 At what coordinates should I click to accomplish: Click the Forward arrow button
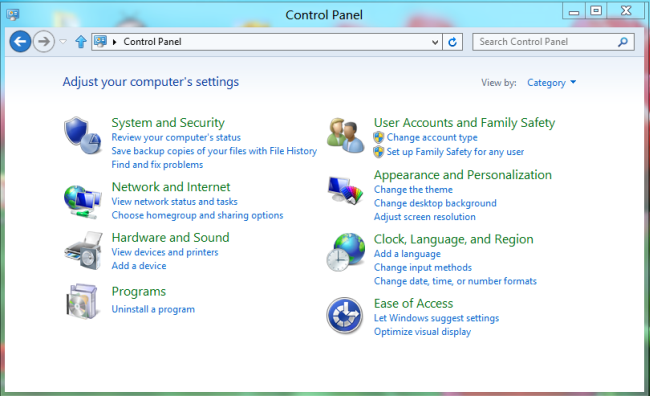point(44,41)
